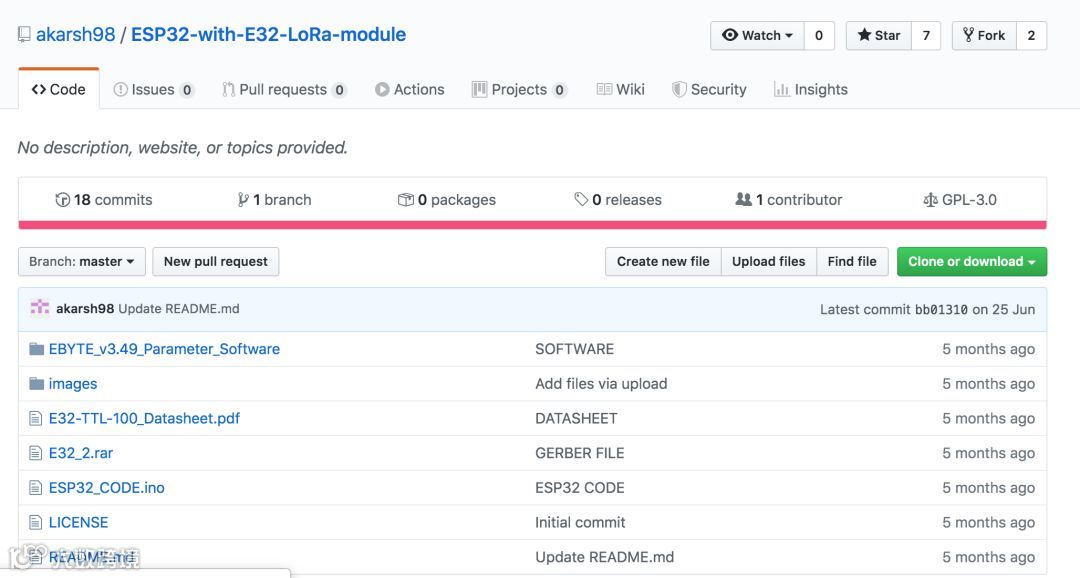Star this repository

(x=878, y=35)
